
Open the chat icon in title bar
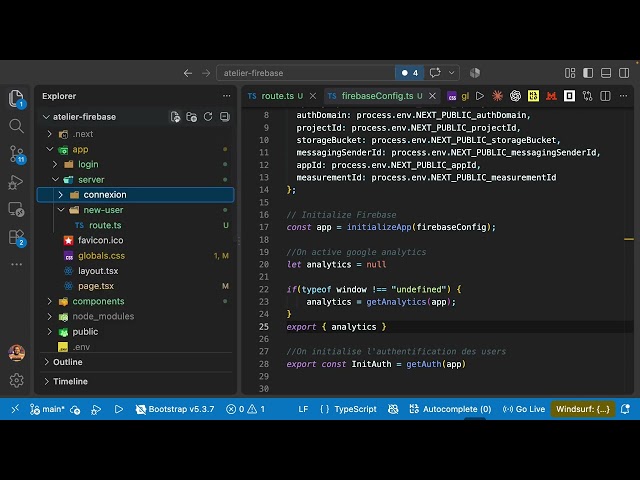coord(435,73)
